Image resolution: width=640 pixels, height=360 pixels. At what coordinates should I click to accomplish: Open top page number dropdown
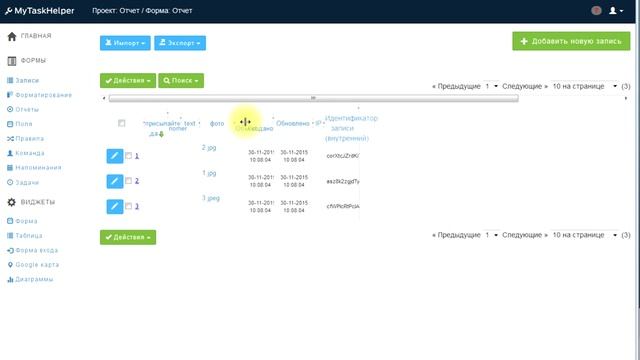tap(491, 86)
